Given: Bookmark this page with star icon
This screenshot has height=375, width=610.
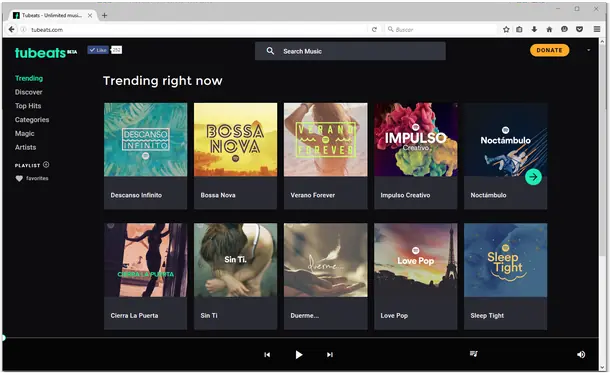Looking at the screenshot, I should coord(506,30).
